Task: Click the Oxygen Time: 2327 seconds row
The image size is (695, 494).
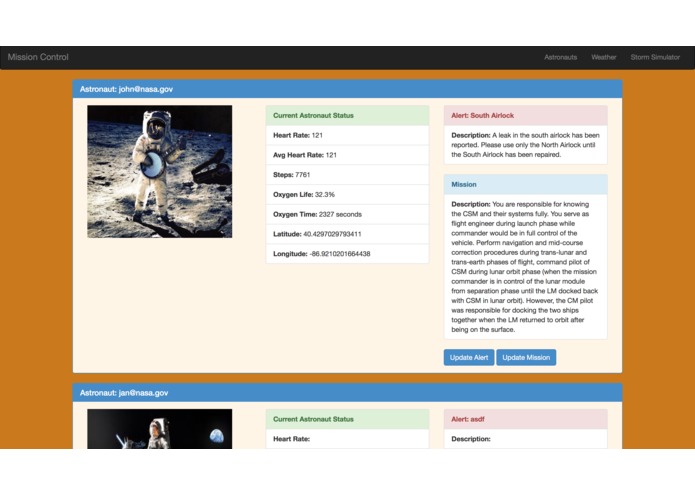Action: (x=348, y=214)
